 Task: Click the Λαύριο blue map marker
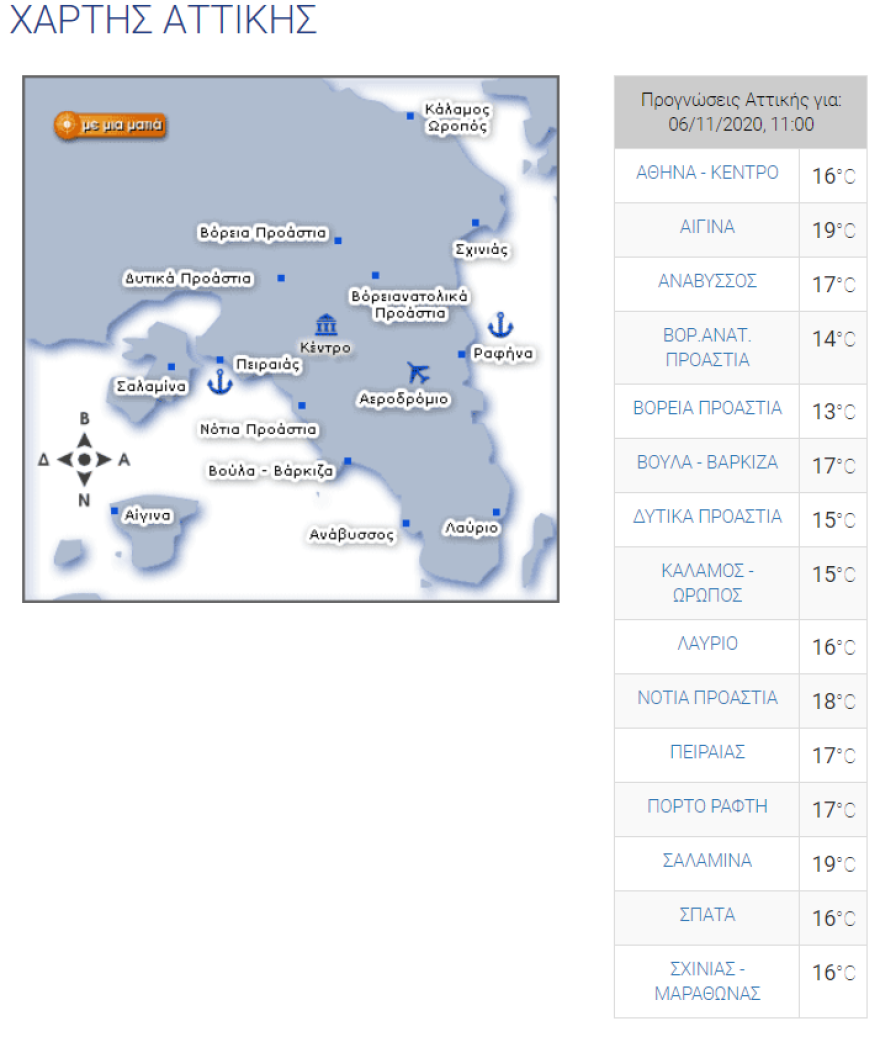point(496,512)
